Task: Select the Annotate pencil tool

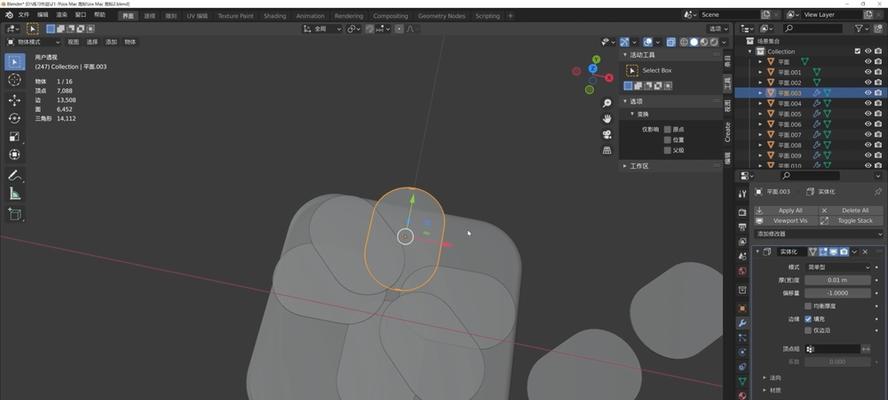Action: pos(15,176)
